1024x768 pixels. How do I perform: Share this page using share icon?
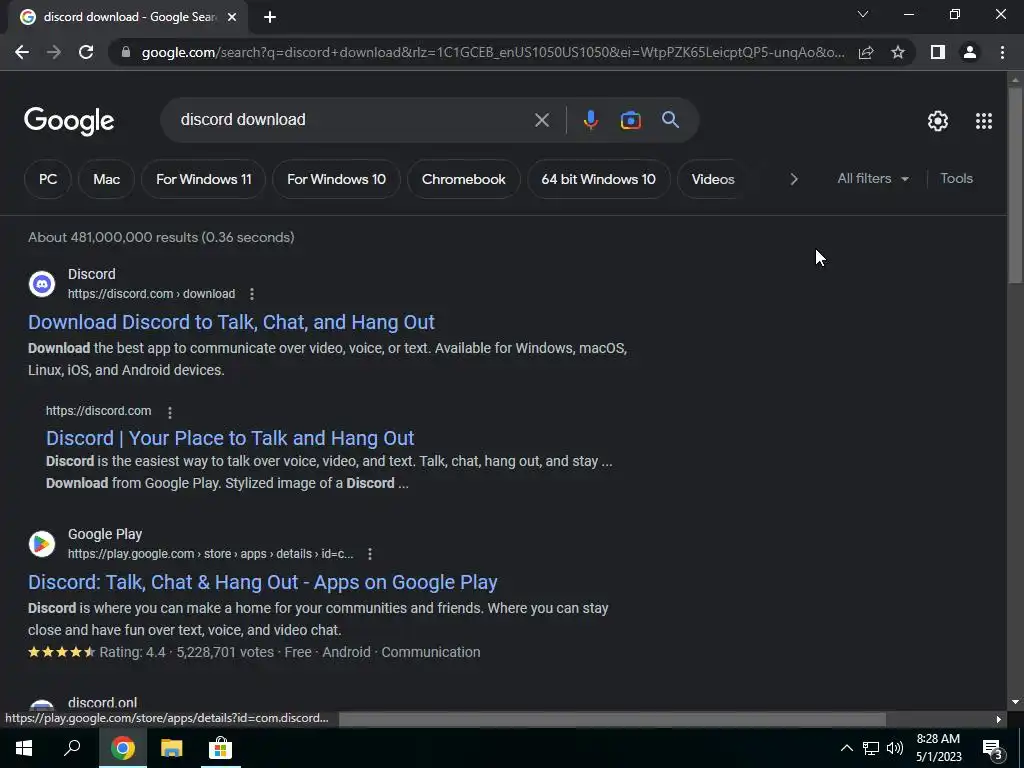(x=866, y=52)
